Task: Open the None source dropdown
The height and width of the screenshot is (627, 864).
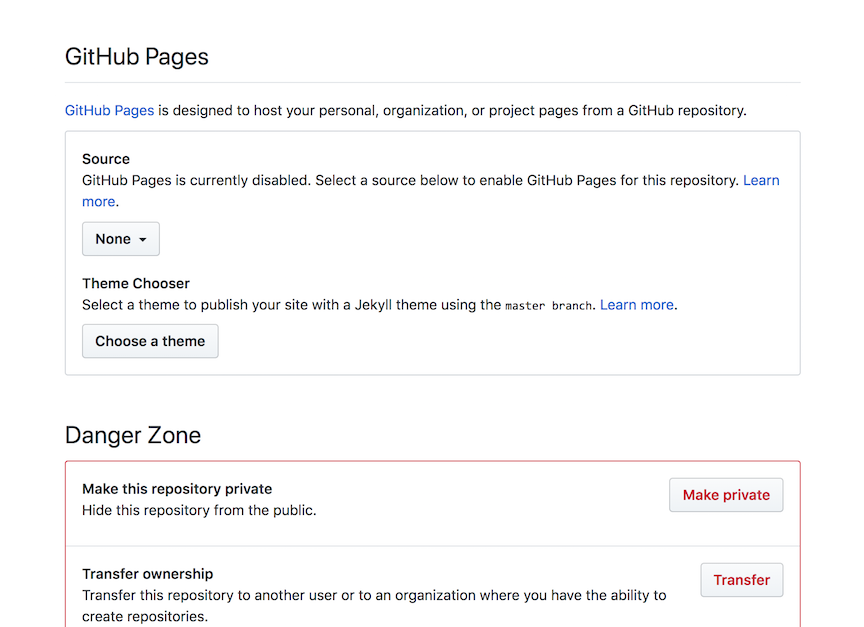Action: coord(120,239)
